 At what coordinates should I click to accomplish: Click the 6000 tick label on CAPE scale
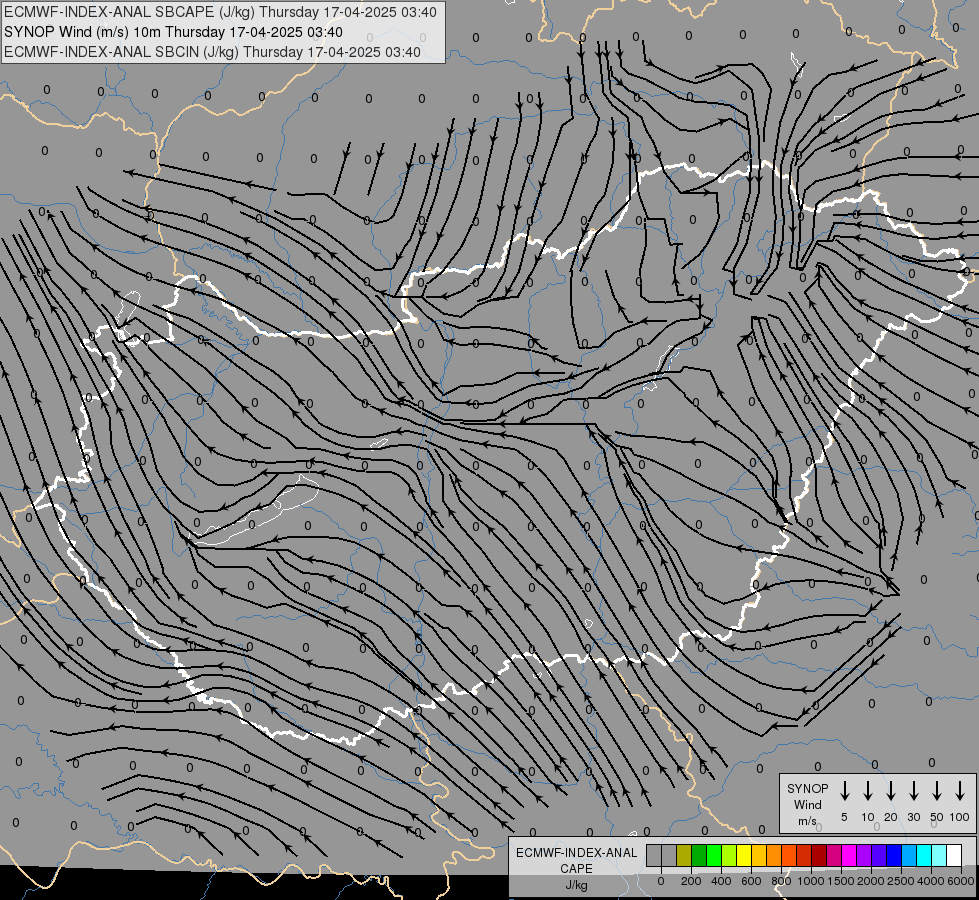961,881
